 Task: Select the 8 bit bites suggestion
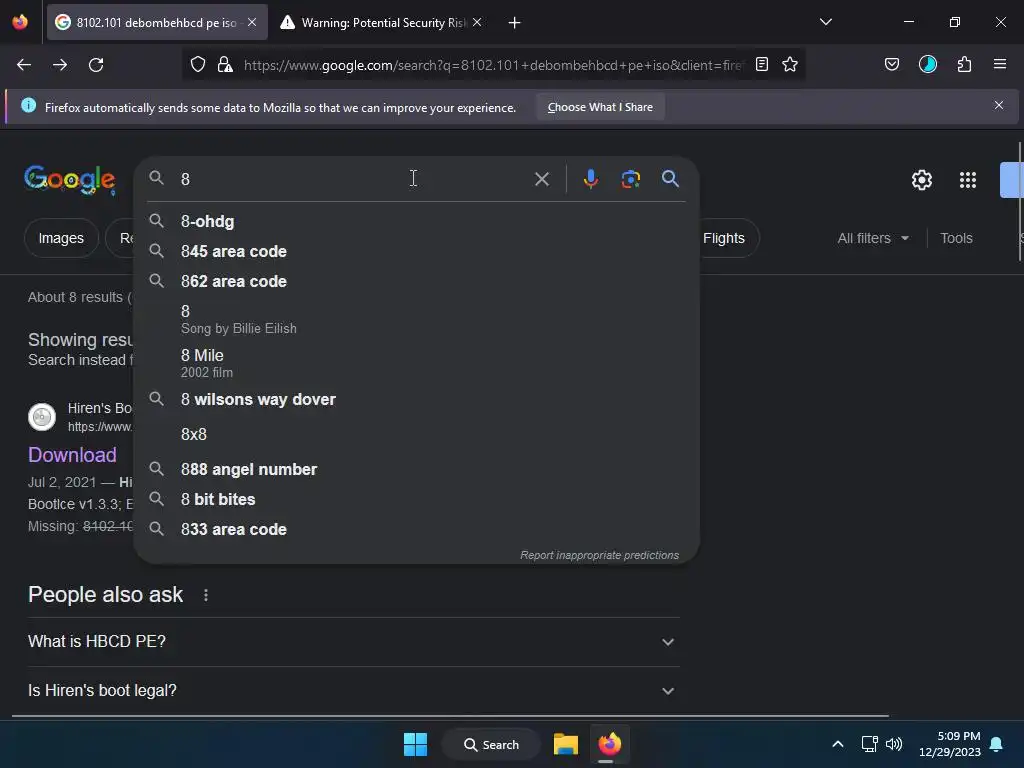pos(417,500)
